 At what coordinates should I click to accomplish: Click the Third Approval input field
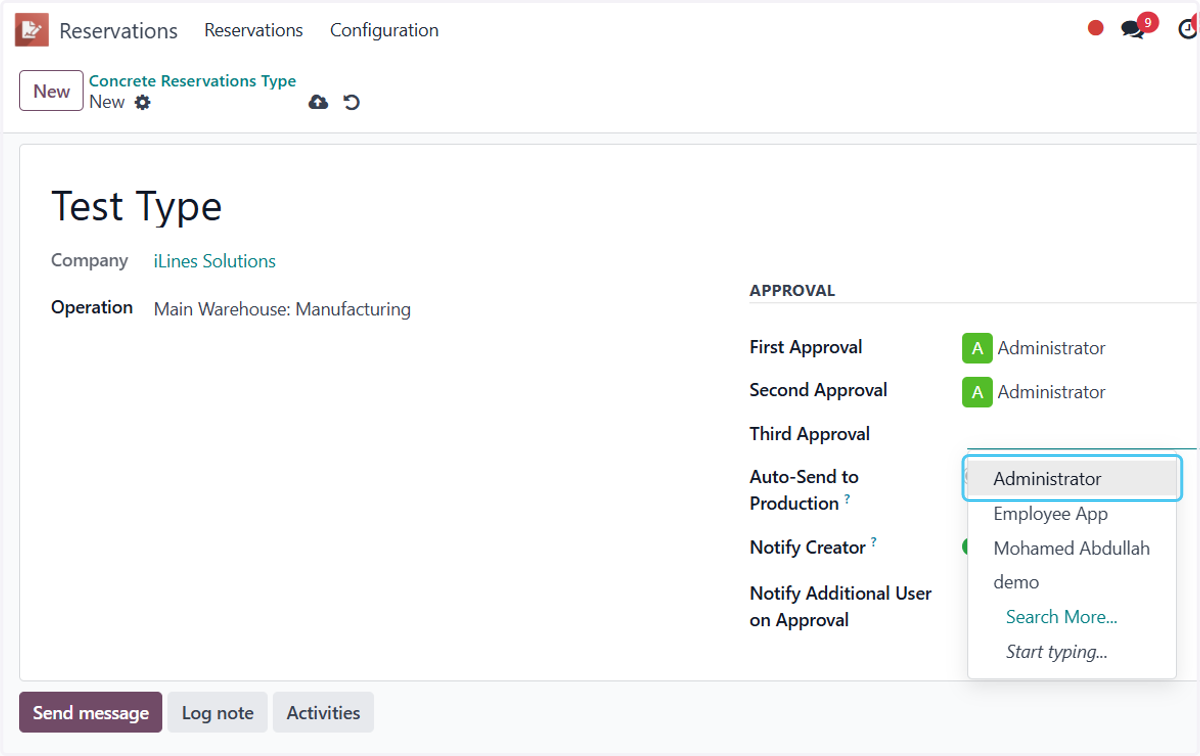click(x=1081, y=434)
